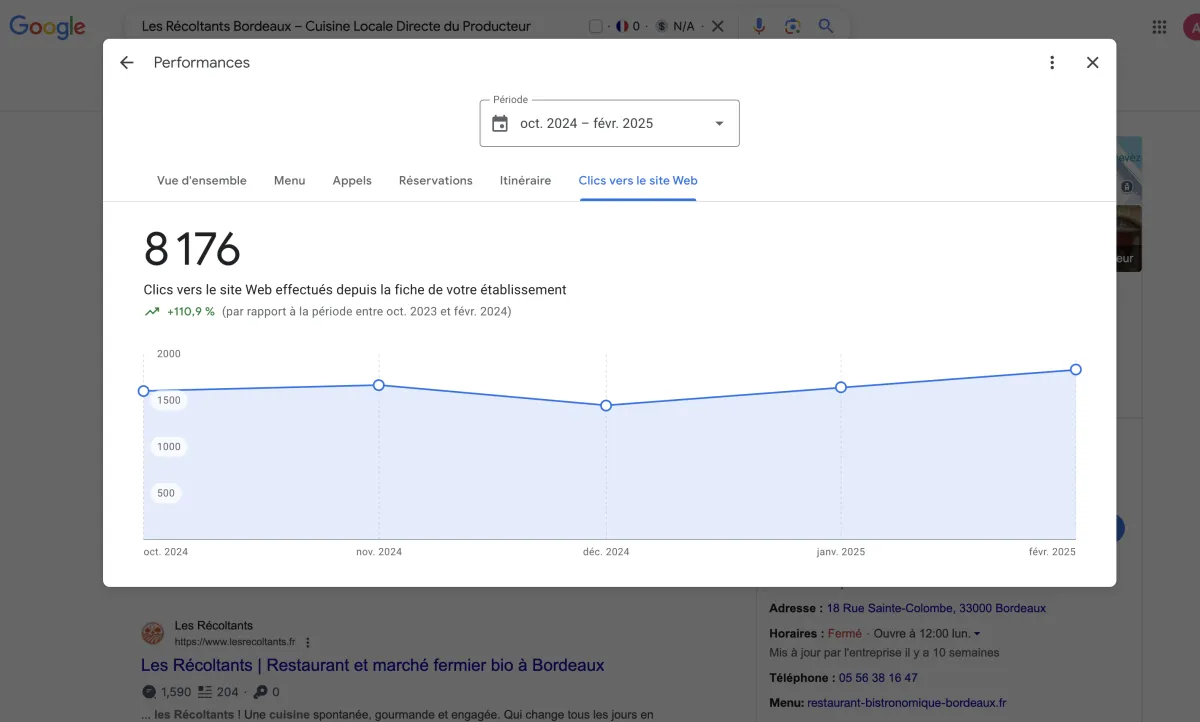
Task: Click the nov. 2024 chart data point
Action: pos(379,385)
